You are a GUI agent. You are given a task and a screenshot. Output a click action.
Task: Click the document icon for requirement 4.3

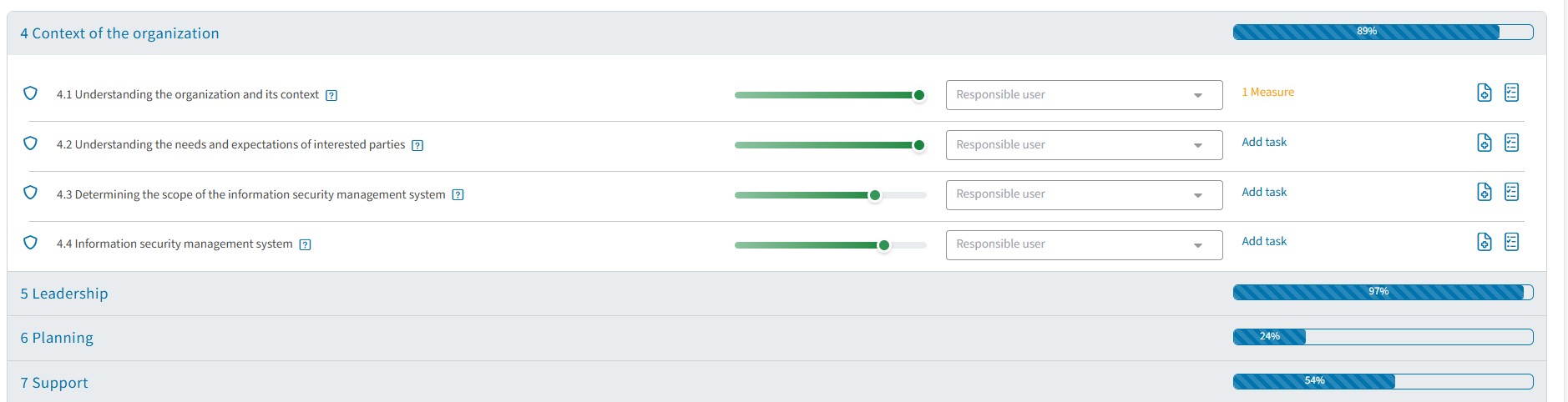click(x=1484, y=192)
